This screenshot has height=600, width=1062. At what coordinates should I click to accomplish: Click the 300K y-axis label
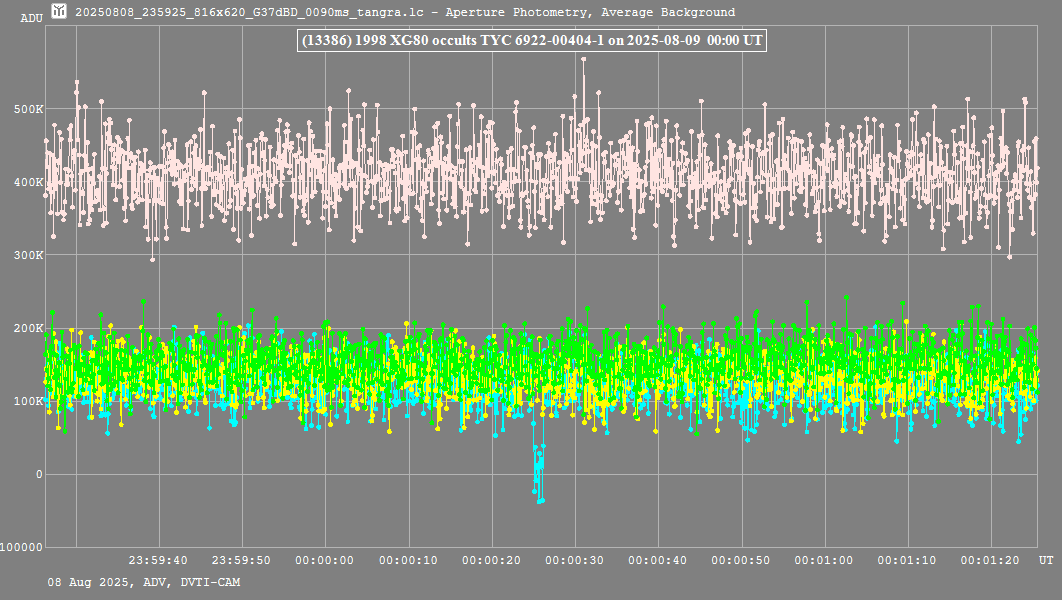(29, 255)
